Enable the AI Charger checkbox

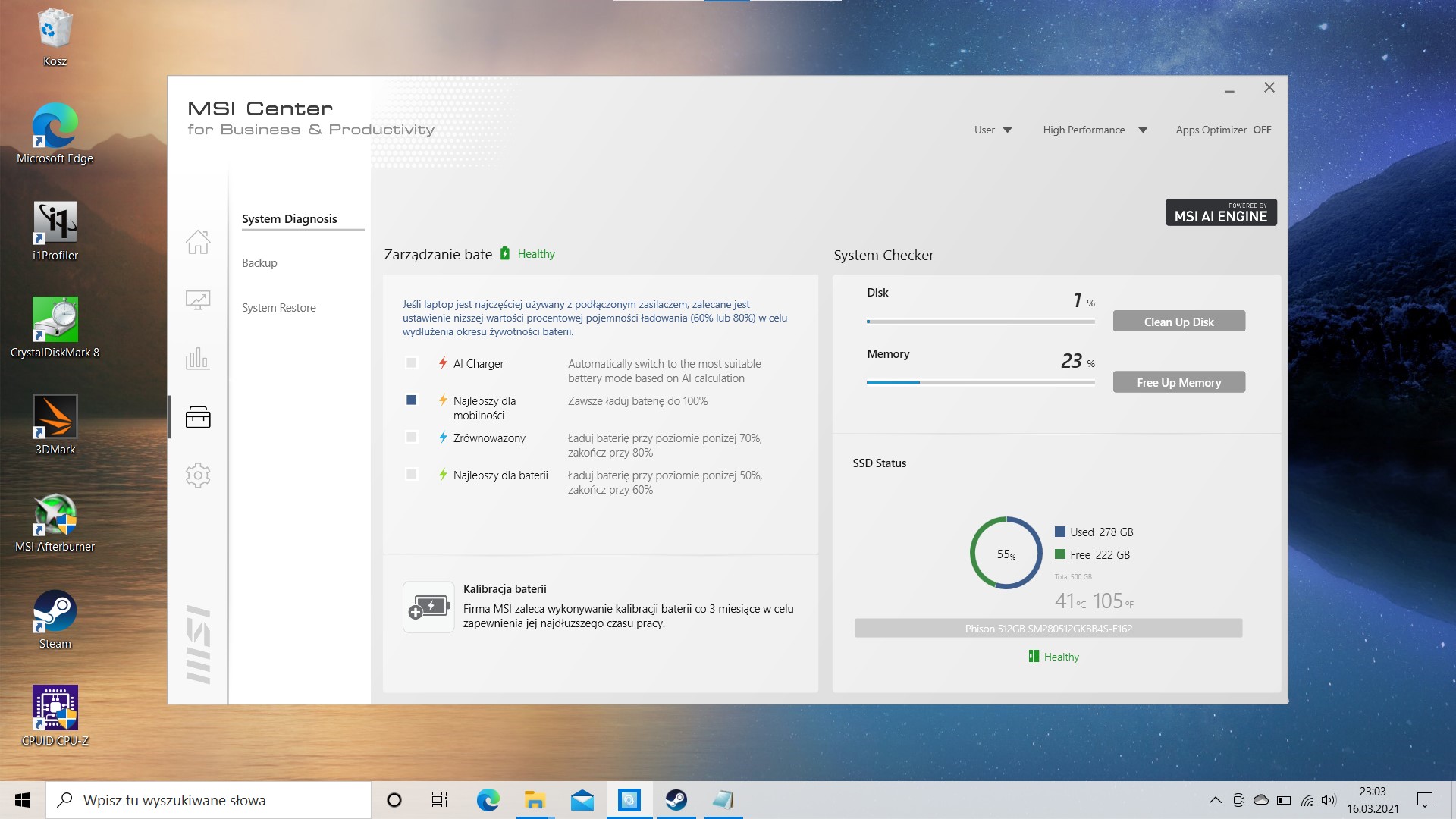click(412, 363)
